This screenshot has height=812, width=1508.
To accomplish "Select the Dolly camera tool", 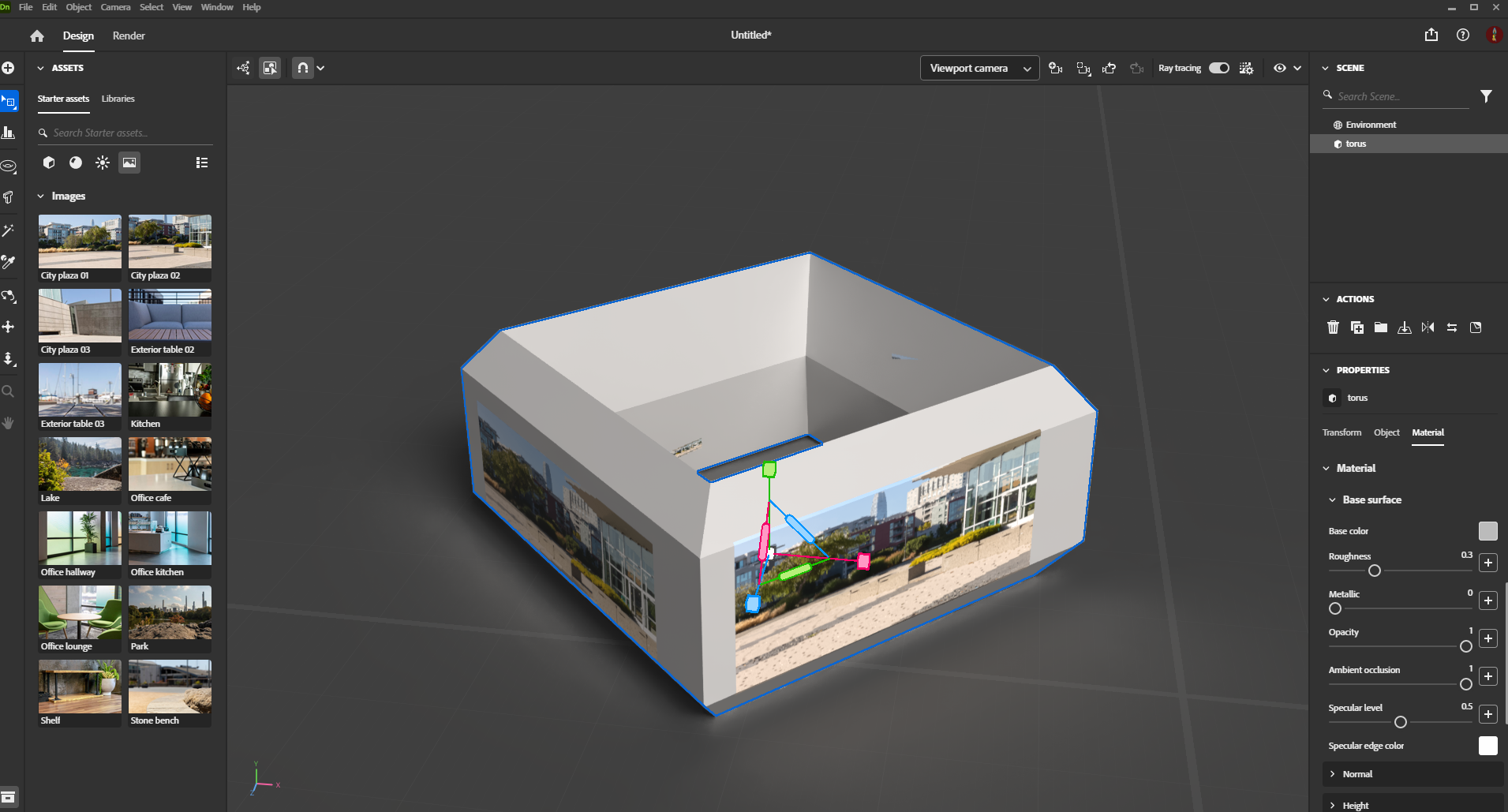I will (x=9, y=359).
